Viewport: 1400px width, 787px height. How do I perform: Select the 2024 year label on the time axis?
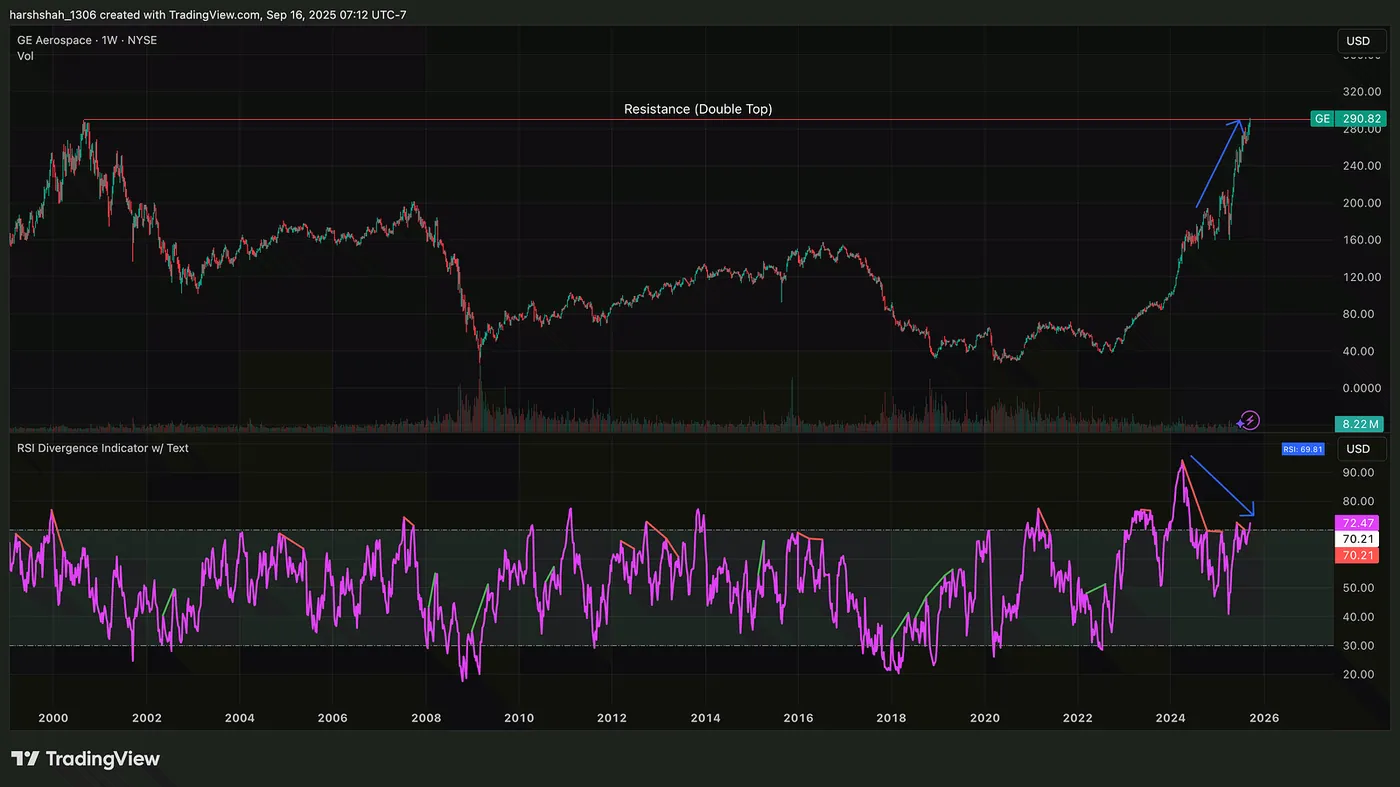1171,718
